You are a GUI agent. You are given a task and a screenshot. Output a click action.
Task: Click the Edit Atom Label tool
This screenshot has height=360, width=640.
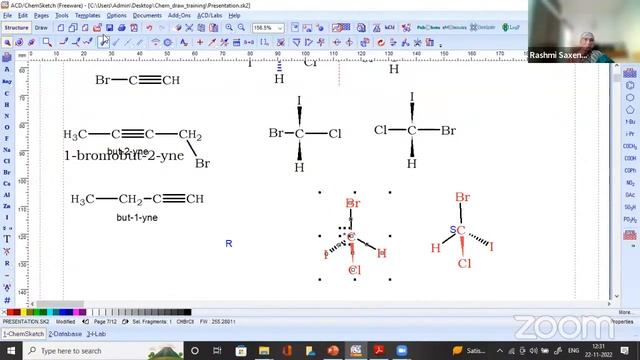(184, 42)
